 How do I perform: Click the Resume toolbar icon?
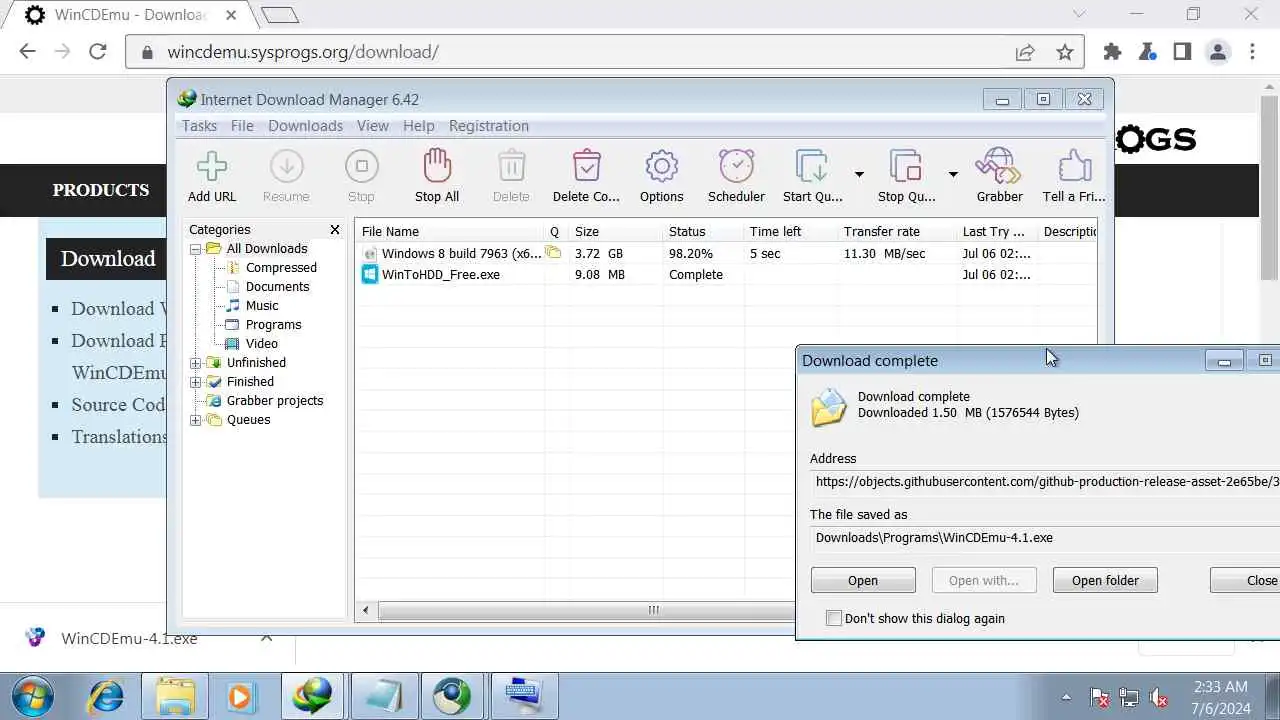286,167
